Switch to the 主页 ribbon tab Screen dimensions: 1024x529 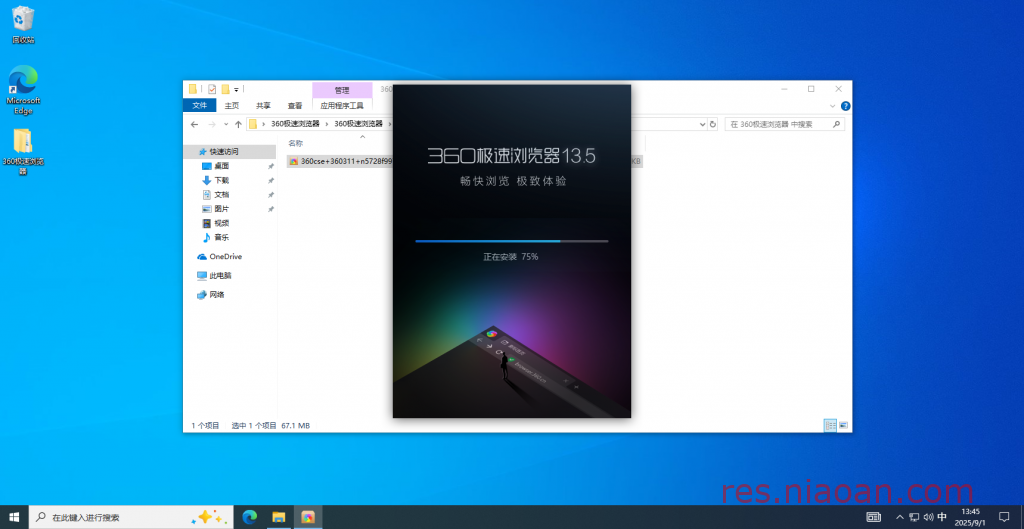(232, 105)
